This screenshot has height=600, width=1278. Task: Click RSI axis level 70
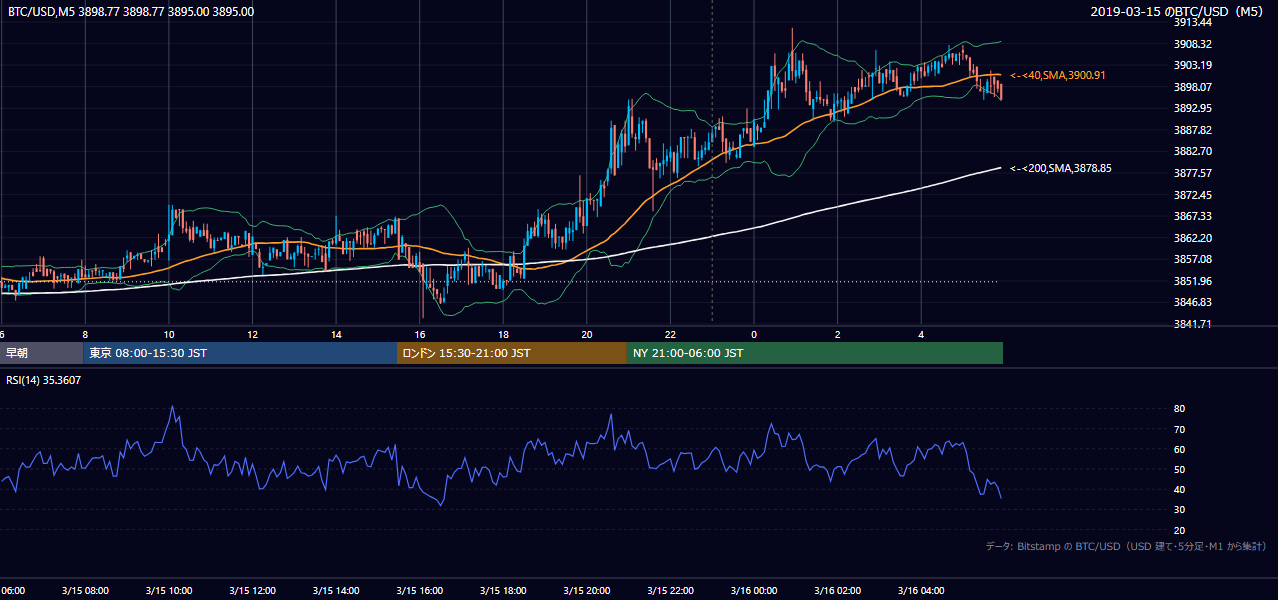1179,429
